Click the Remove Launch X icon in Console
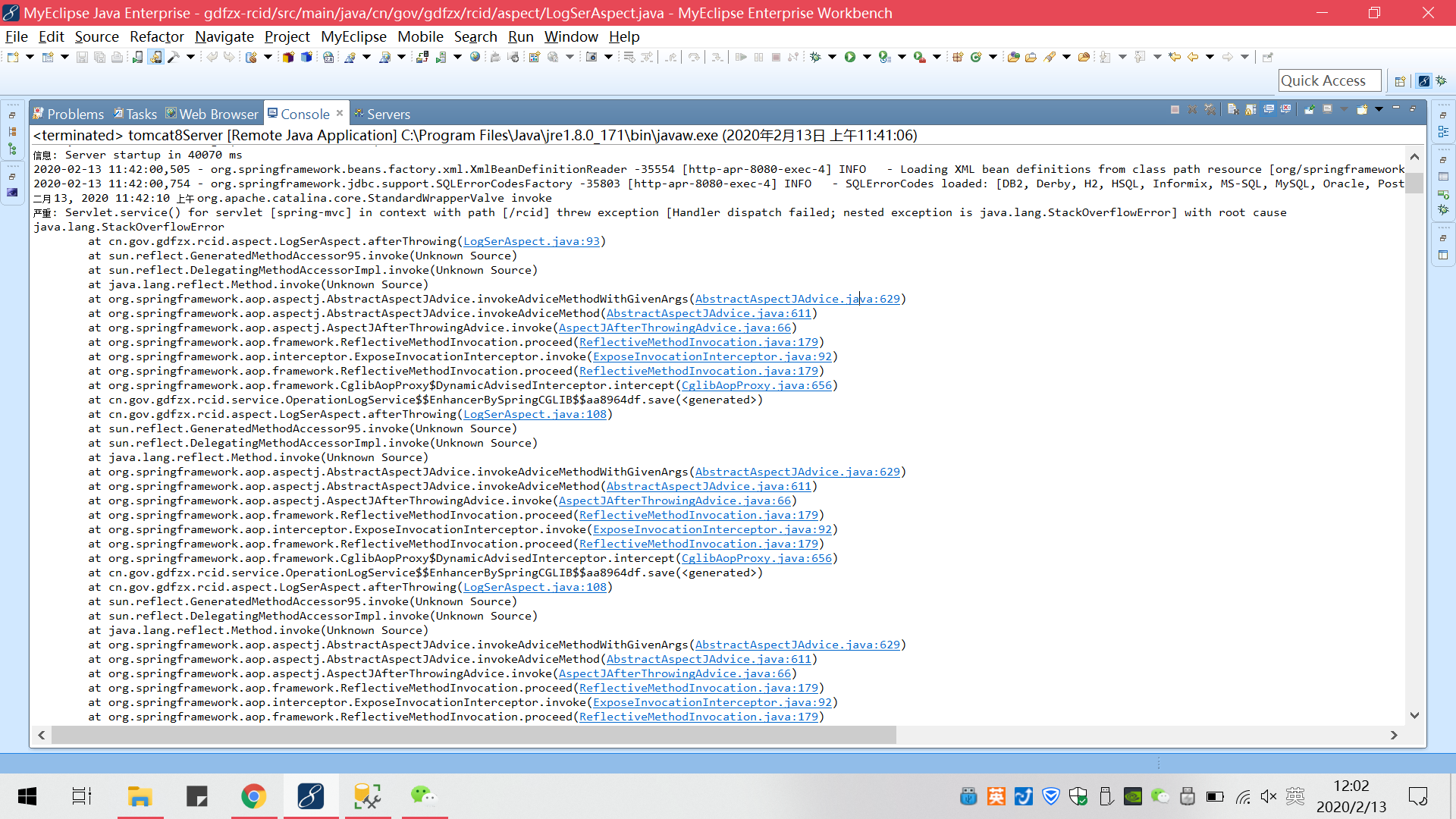The height and width of the screenshot is (819, 1456). point(1192,110)
